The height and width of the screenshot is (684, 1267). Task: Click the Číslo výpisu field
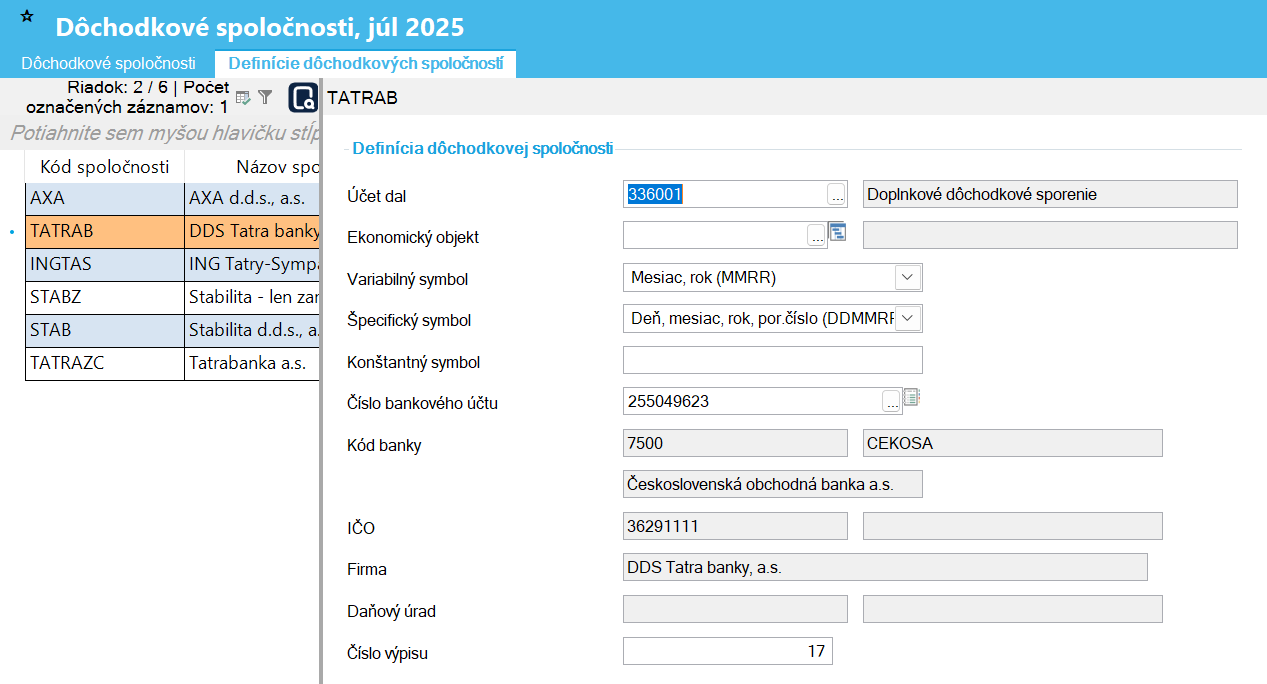727,651
